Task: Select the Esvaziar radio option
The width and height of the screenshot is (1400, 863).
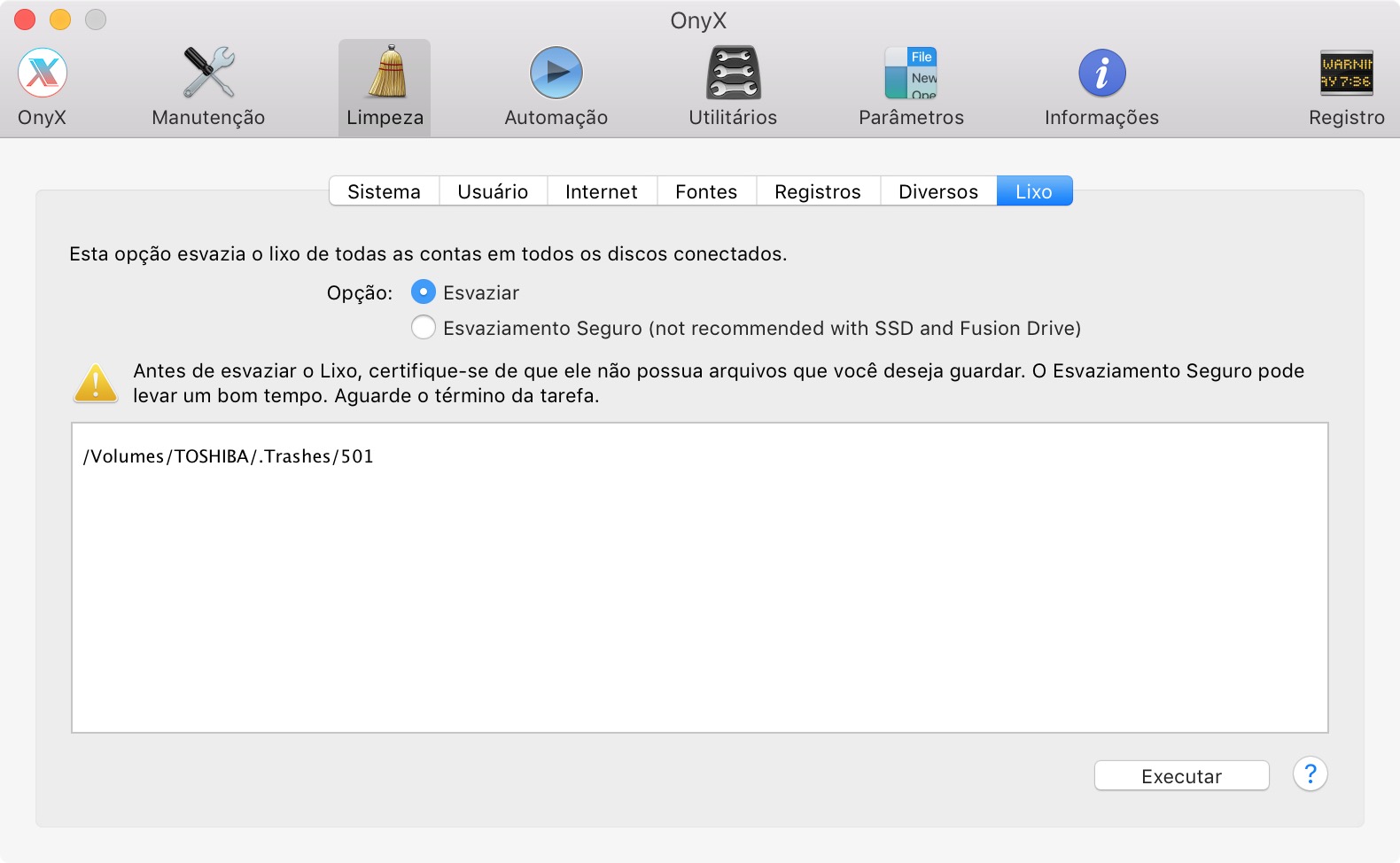Action: tap(424, 292)
